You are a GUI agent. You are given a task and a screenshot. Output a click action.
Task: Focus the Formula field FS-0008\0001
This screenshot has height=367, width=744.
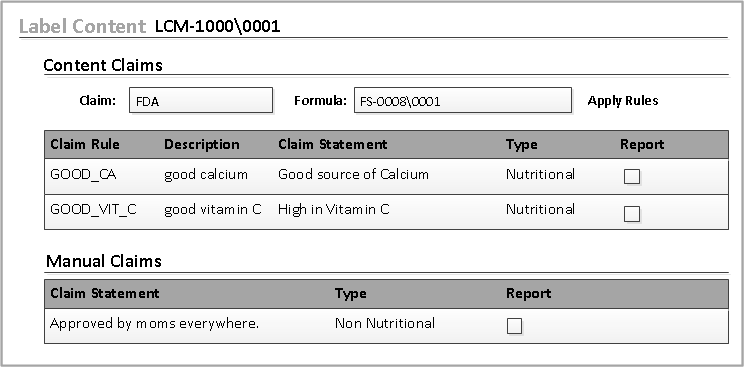coord(463,100)
